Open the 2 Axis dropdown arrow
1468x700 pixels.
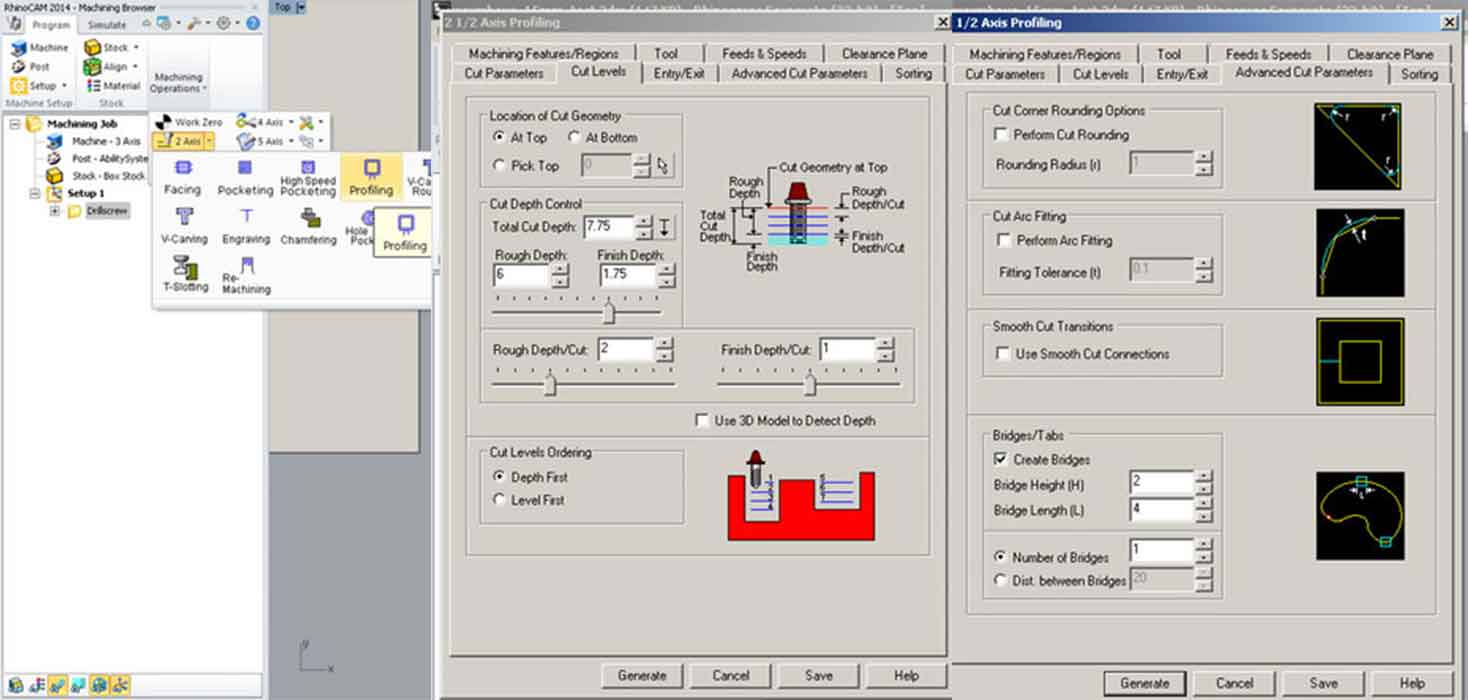point(209,141)
